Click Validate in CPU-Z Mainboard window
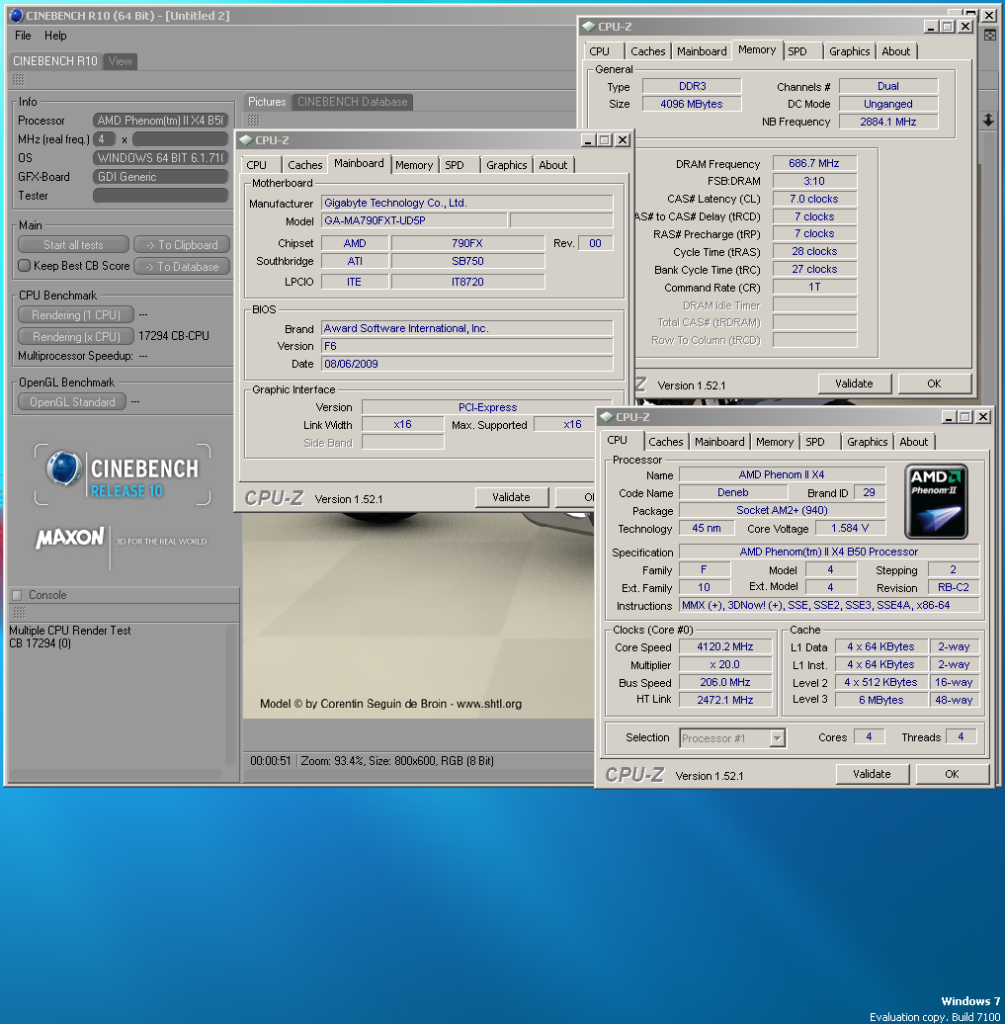The width and height of the screenshot is (1005, 1024). 511,498
